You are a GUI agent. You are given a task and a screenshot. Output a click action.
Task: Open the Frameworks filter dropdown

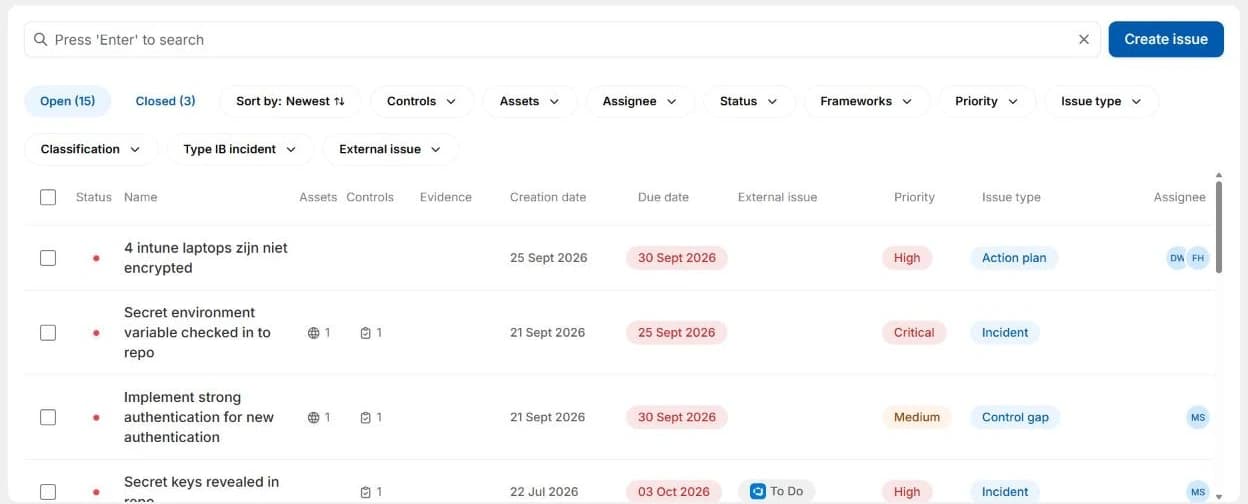tap(867, 101)
